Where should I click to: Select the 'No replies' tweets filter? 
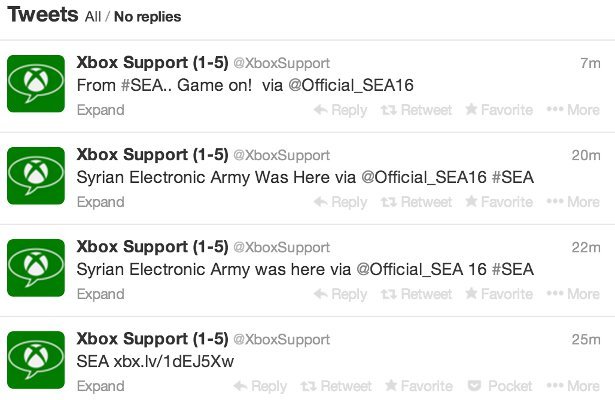click(147, 17)
